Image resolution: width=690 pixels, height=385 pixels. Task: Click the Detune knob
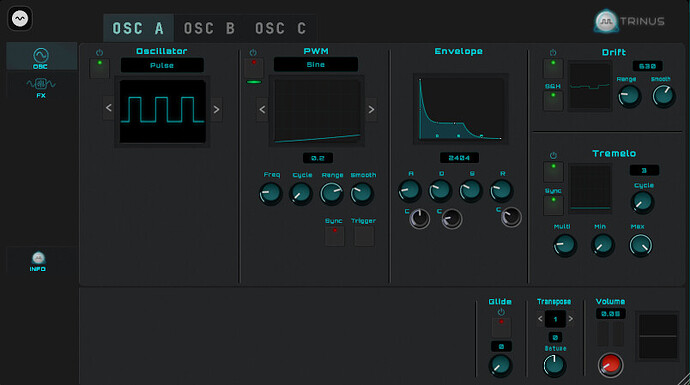tap(554, 365)
